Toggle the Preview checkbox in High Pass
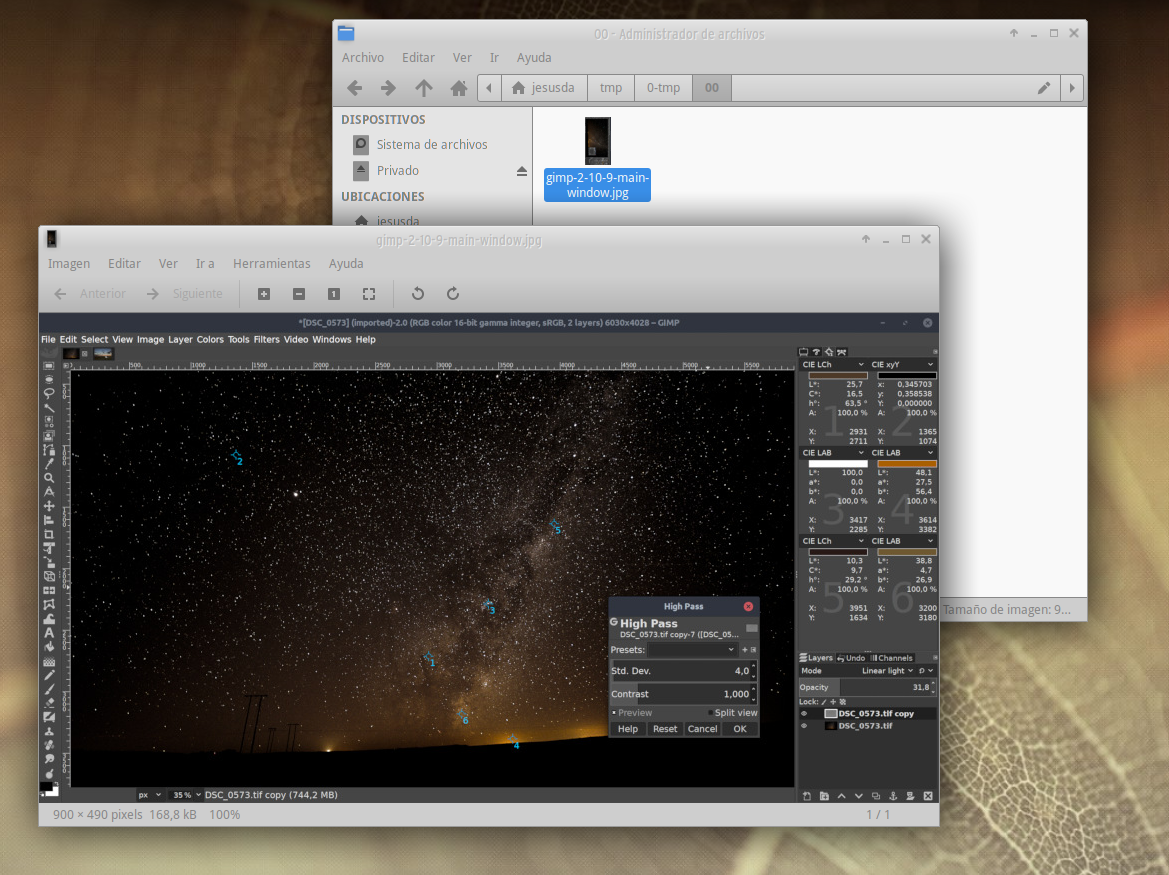 pos(614,713)
